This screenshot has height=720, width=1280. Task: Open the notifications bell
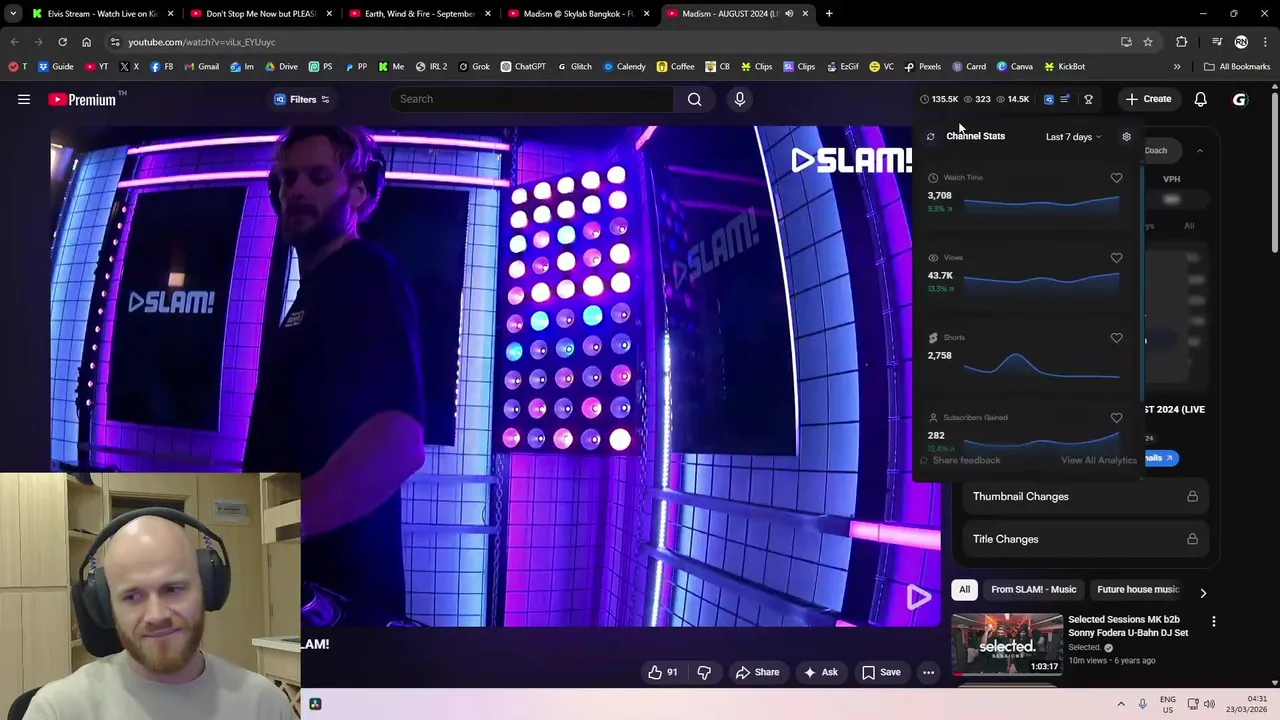click(x=1200, y=99)
